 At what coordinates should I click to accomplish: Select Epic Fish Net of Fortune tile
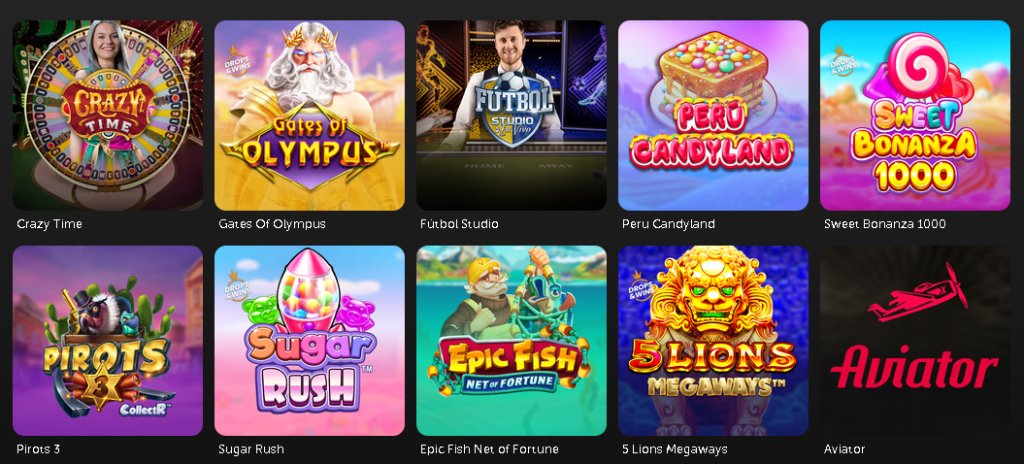511,340
